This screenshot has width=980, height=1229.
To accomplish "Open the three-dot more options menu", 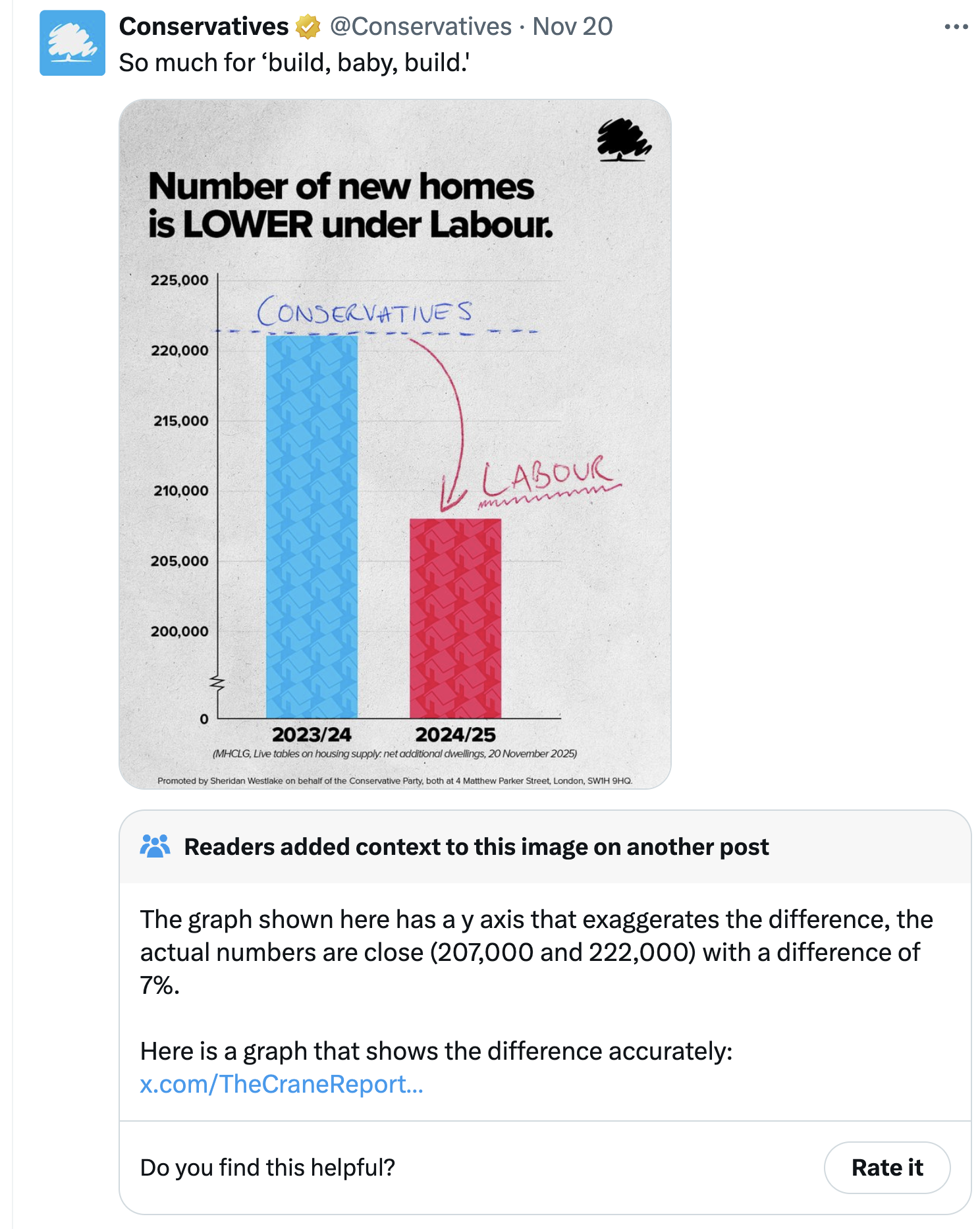I will click(956, 27).
